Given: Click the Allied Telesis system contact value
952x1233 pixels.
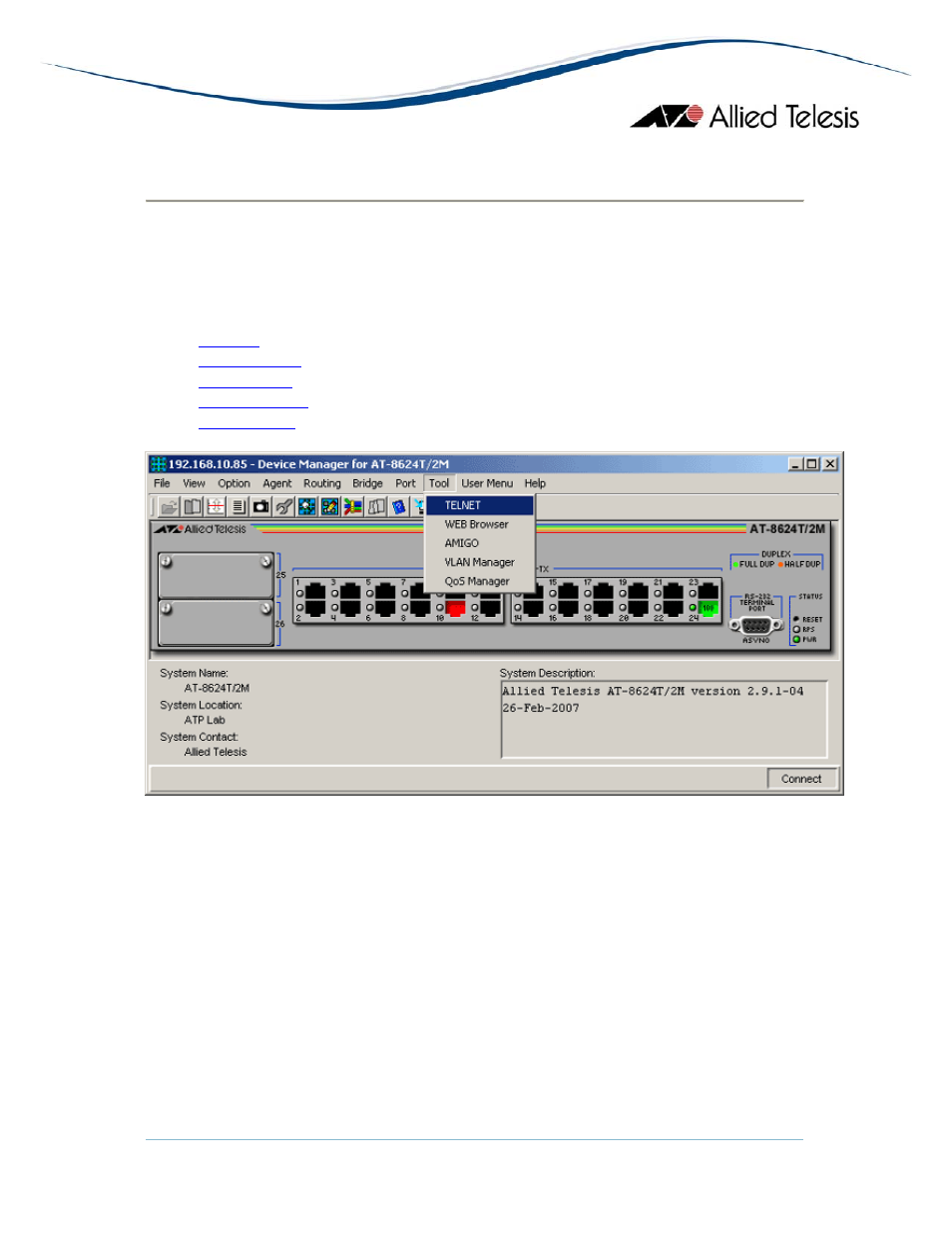Looking at the screenshot, I should point(216,752).
